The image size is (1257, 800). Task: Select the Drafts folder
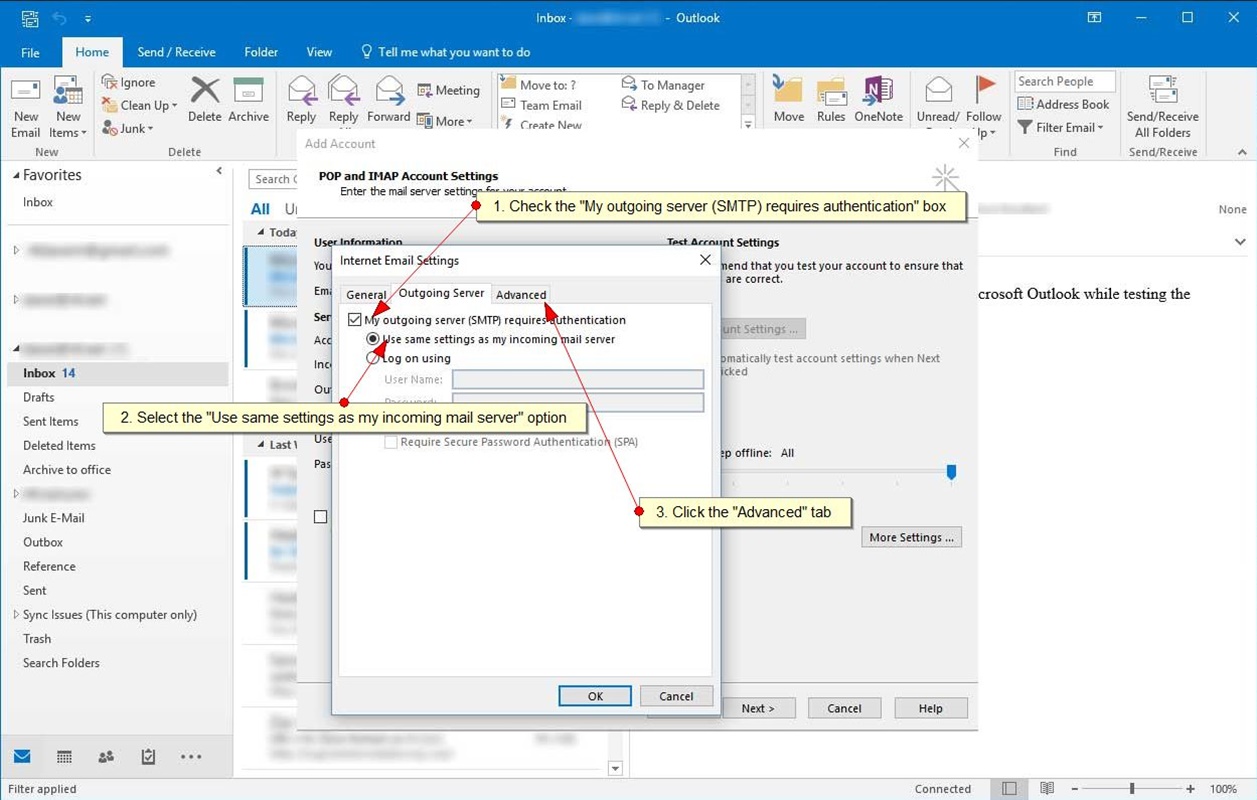click(x=39, y=397)
